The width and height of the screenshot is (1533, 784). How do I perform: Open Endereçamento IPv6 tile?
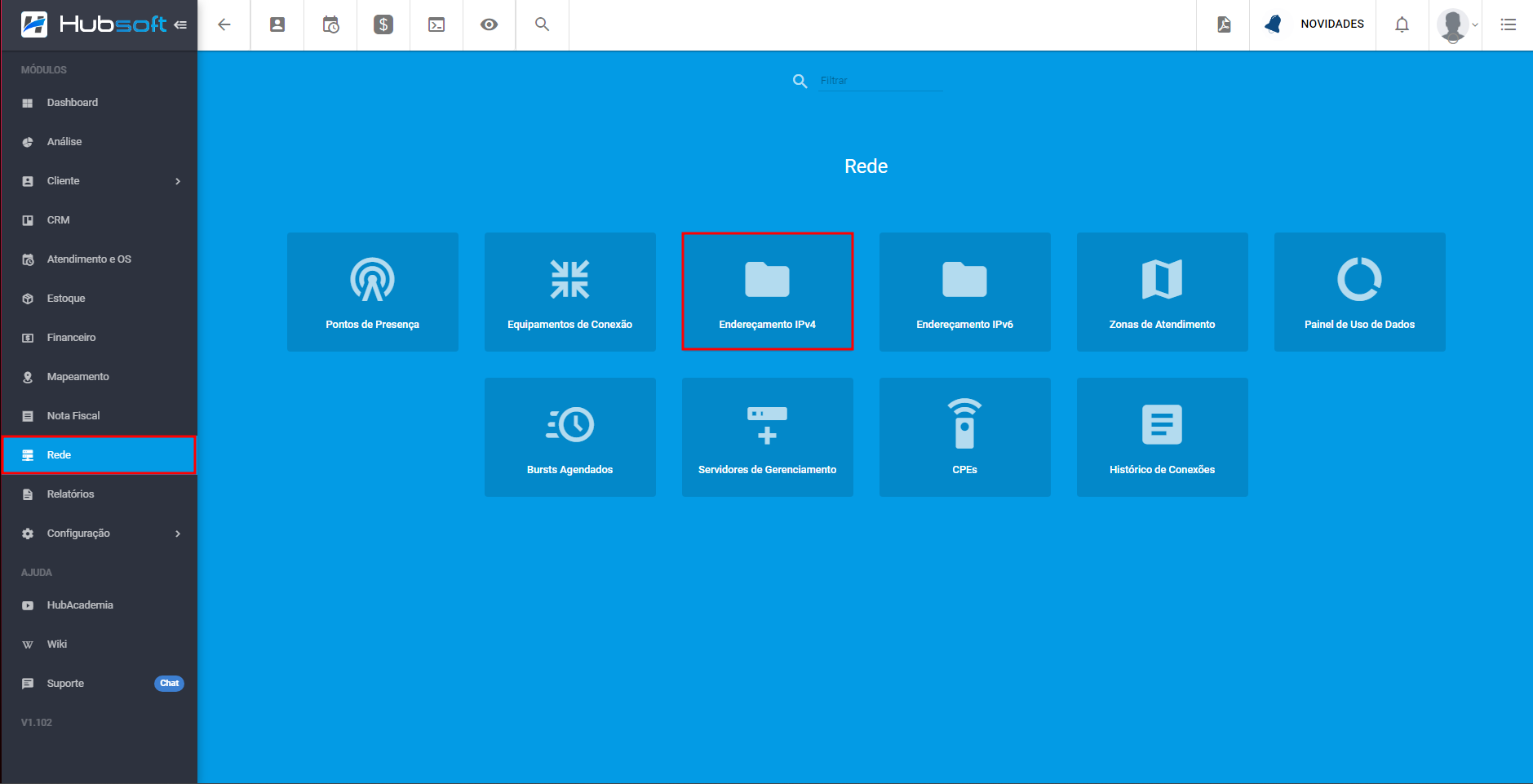pyautogui.click(x=965, y=292)
